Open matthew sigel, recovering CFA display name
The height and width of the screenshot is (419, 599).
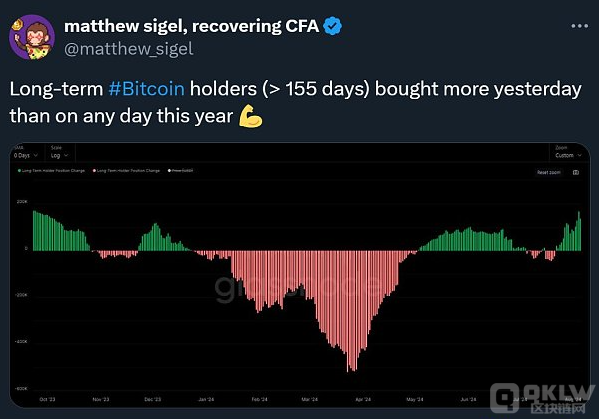(192, 26)
